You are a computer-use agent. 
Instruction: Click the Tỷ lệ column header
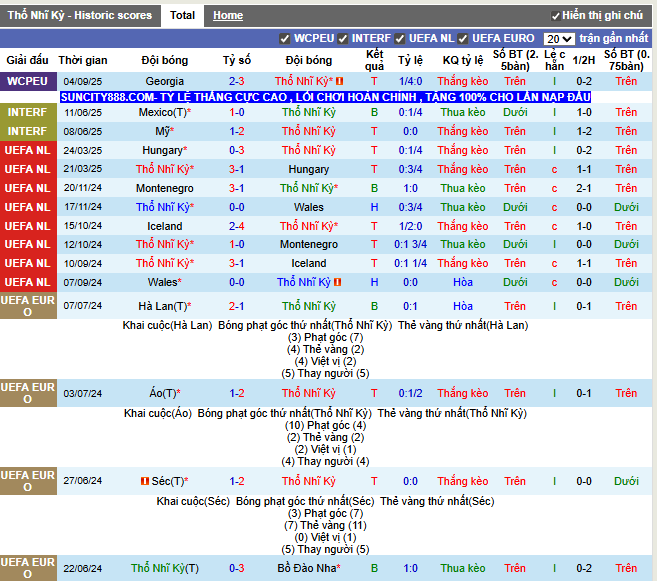point(411,60)
